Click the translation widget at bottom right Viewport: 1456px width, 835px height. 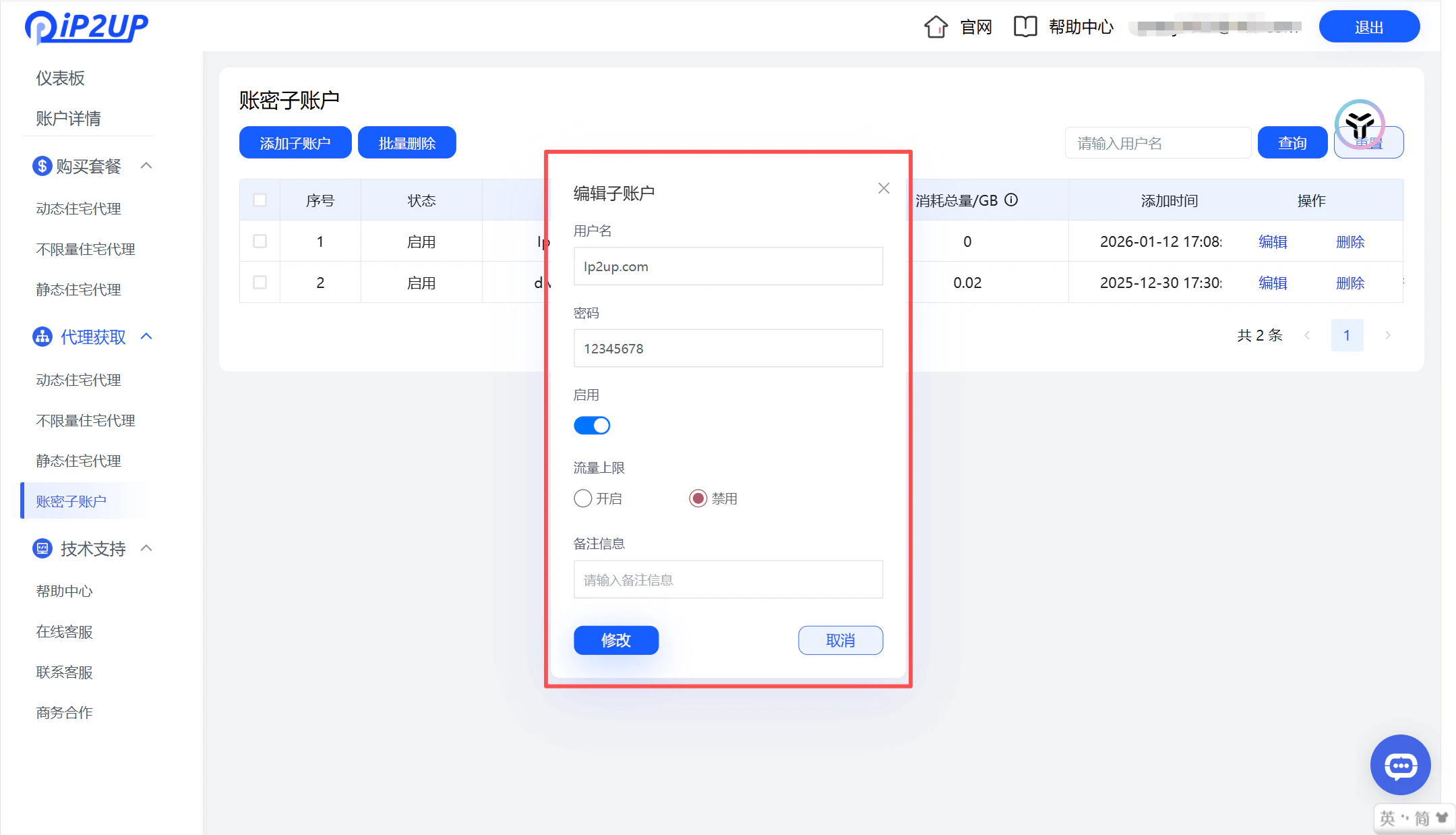[1414, 817]
